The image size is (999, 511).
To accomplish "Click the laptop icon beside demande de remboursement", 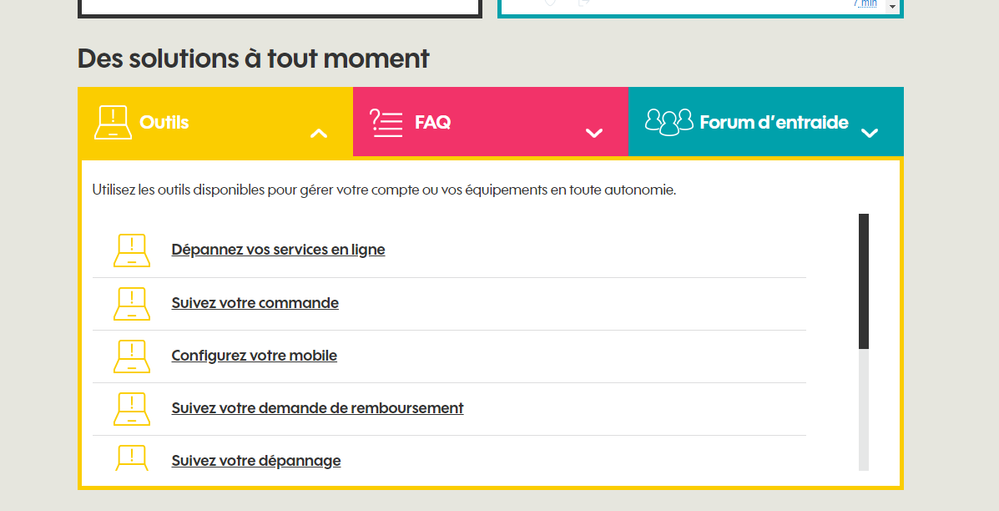I will click(131, 408).
